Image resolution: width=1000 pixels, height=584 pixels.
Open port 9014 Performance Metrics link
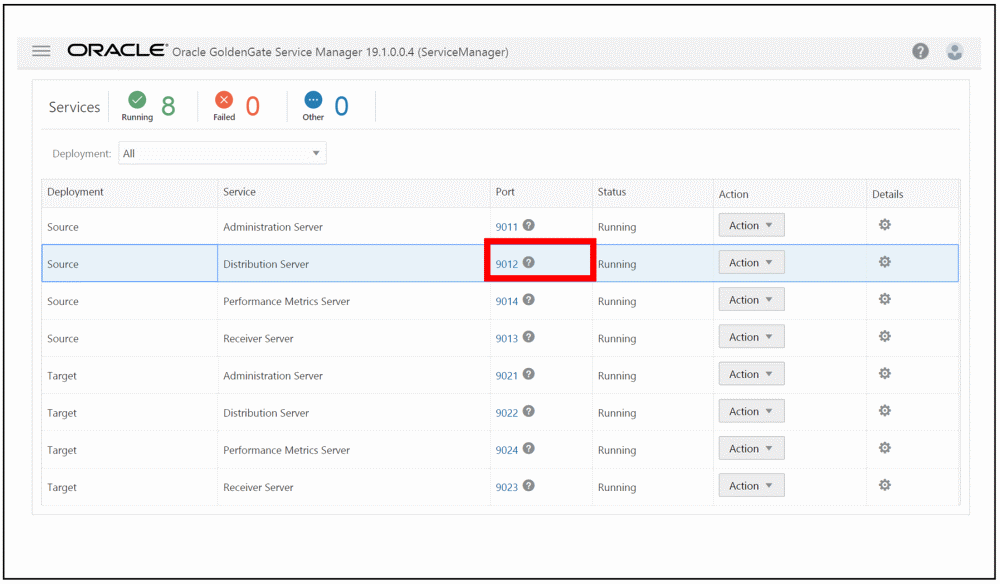point(506,302)
